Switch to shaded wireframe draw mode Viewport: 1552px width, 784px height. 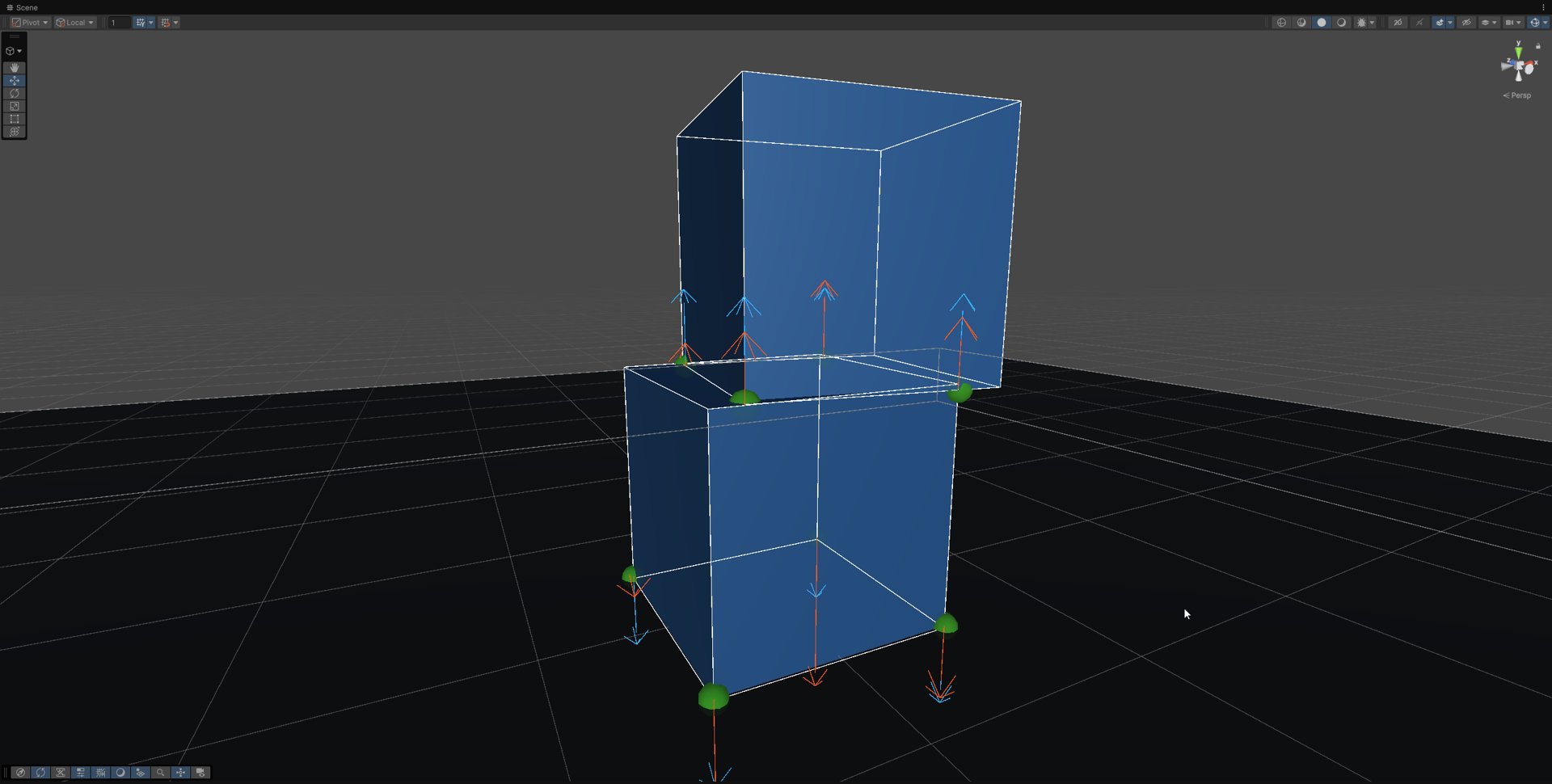[1301, 23]
